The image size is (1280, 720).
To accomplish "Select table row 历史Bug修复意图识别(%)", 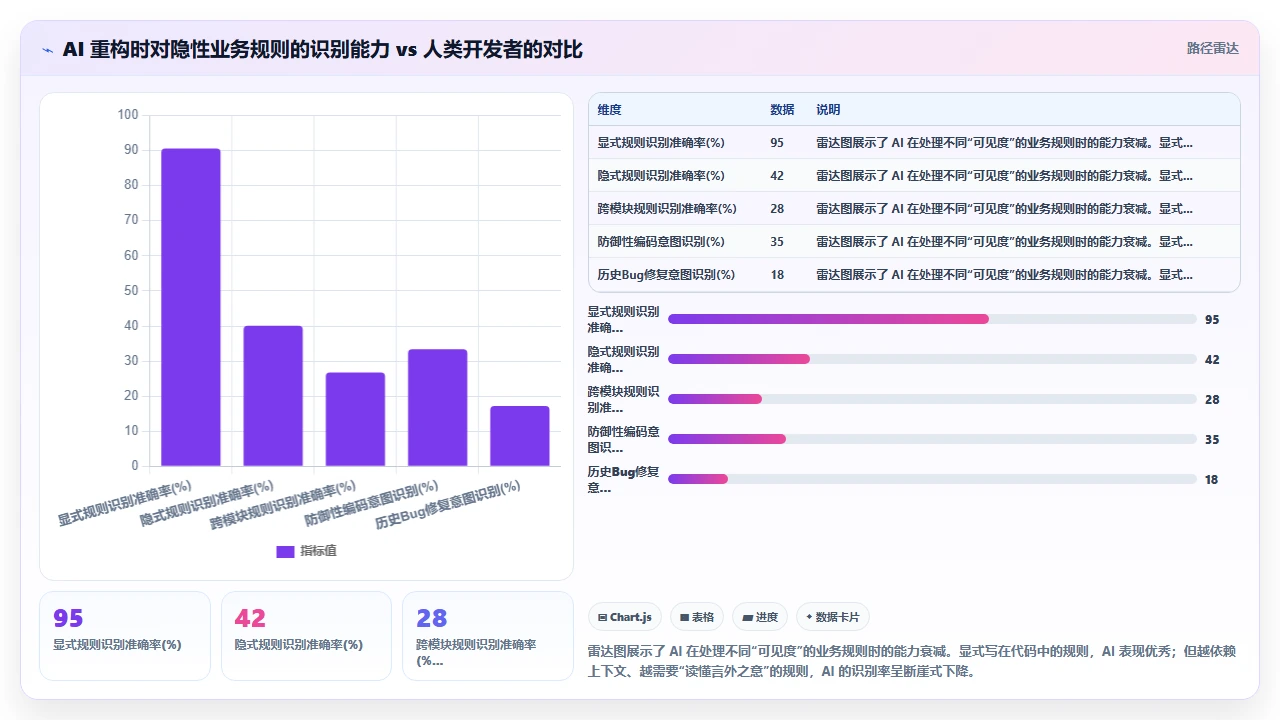I will pyautogui.click(x=914, y=275).
